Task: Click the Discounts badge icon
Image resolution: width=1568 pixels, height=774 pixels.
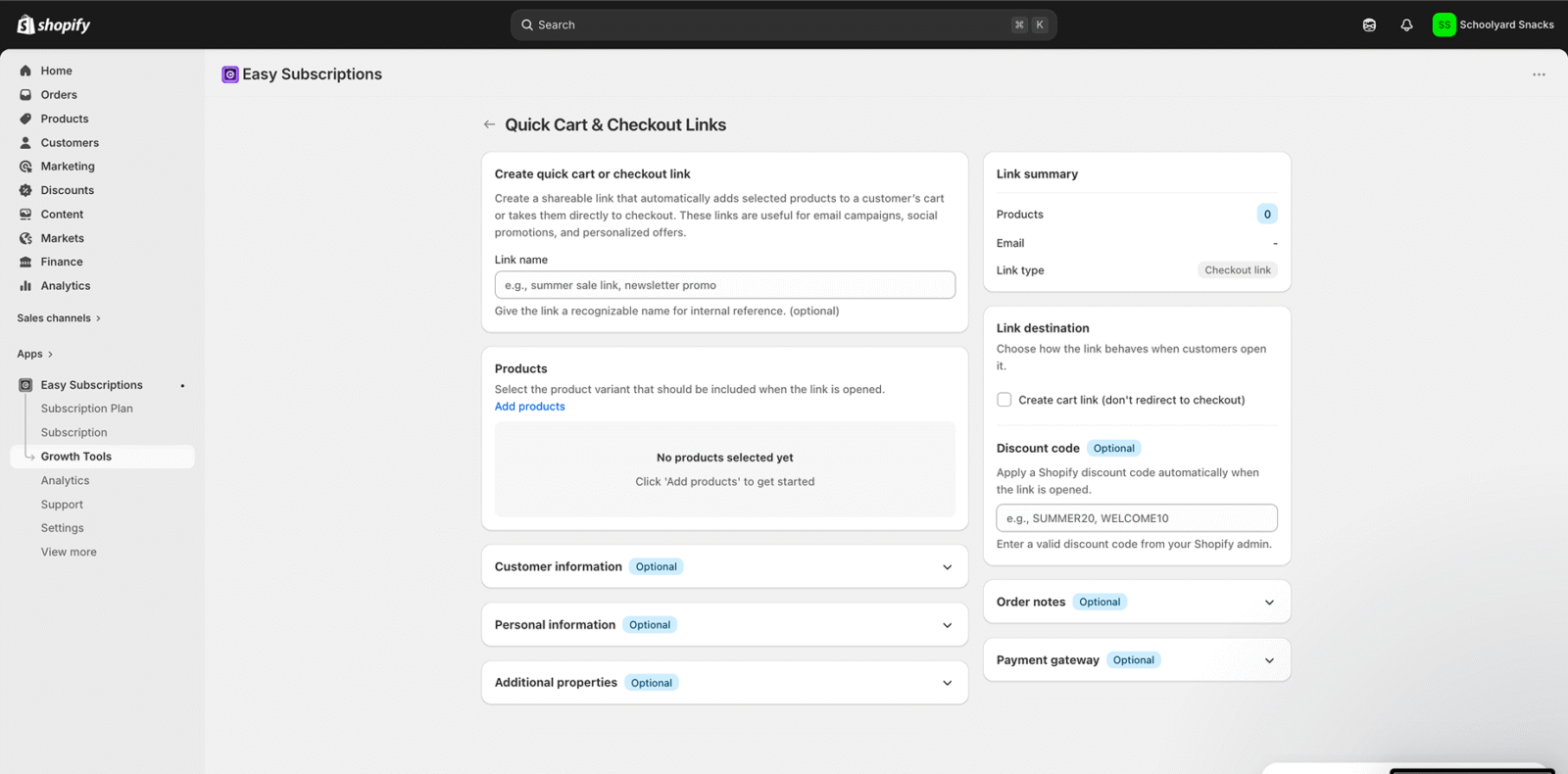Action: coord(25,190)
